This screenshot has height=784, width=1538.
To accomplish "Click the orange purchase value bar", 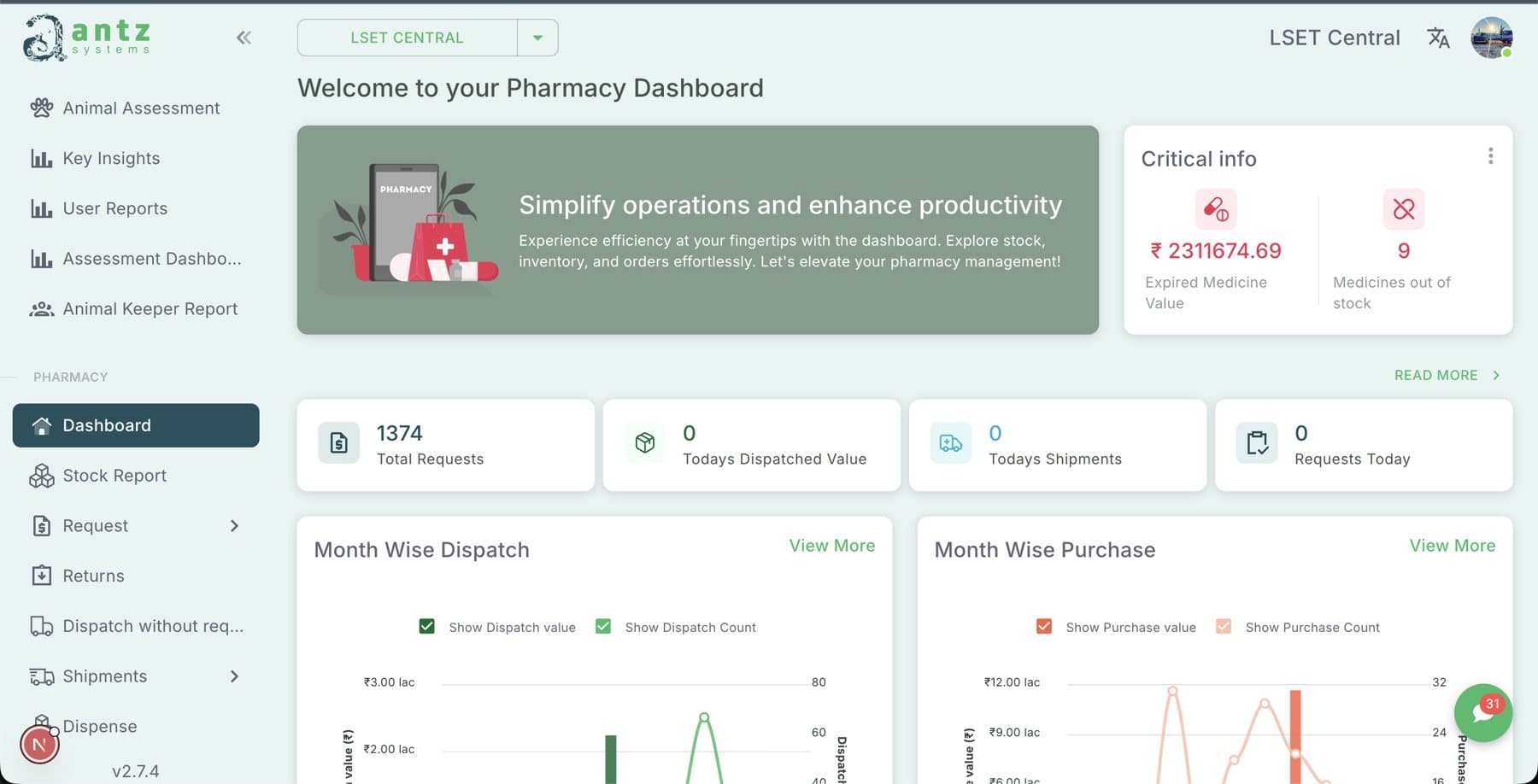I will pos(1295,737).
